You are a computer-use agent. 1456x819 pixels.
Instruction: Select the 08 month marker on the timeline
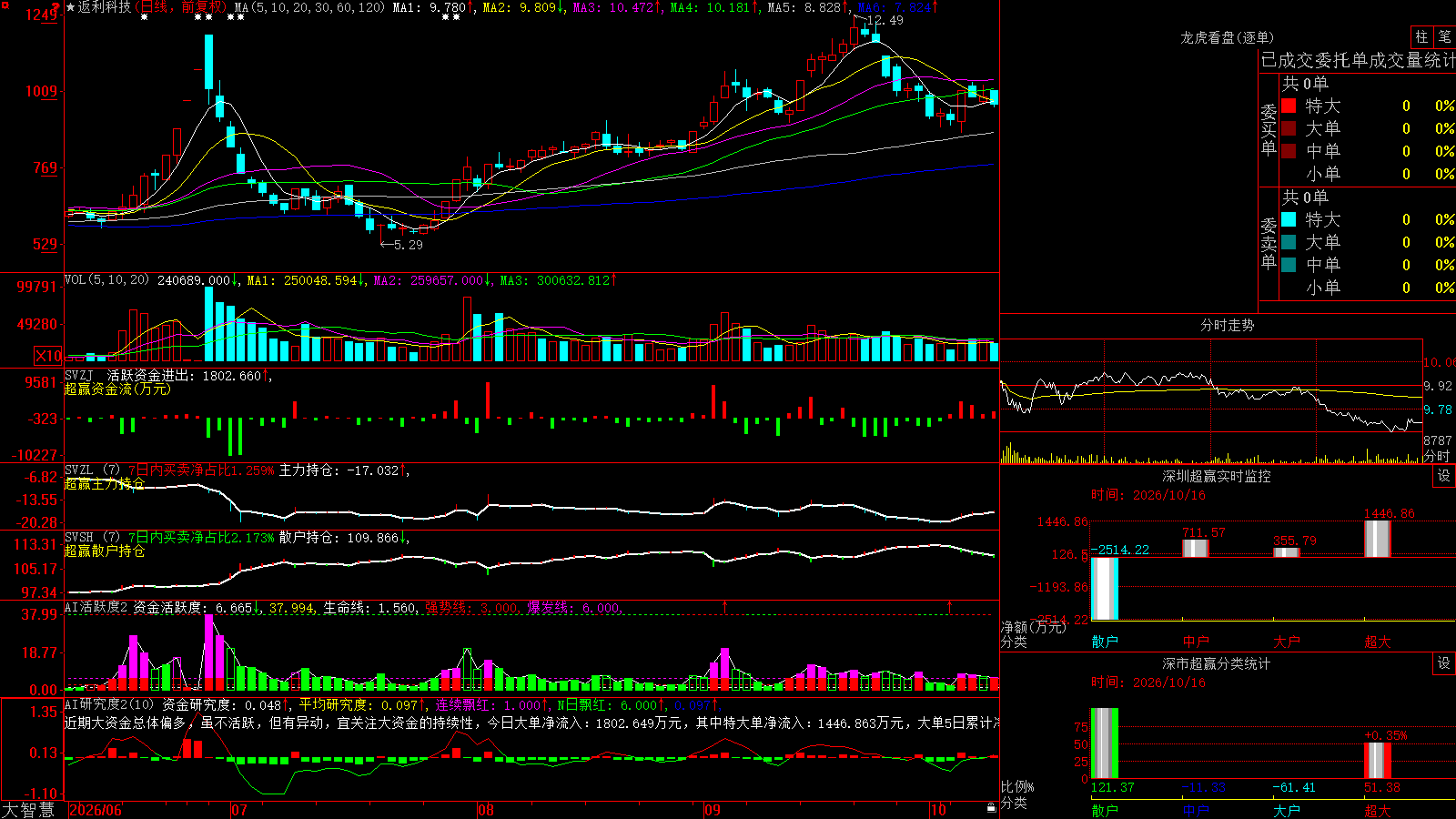pos(486,810)
